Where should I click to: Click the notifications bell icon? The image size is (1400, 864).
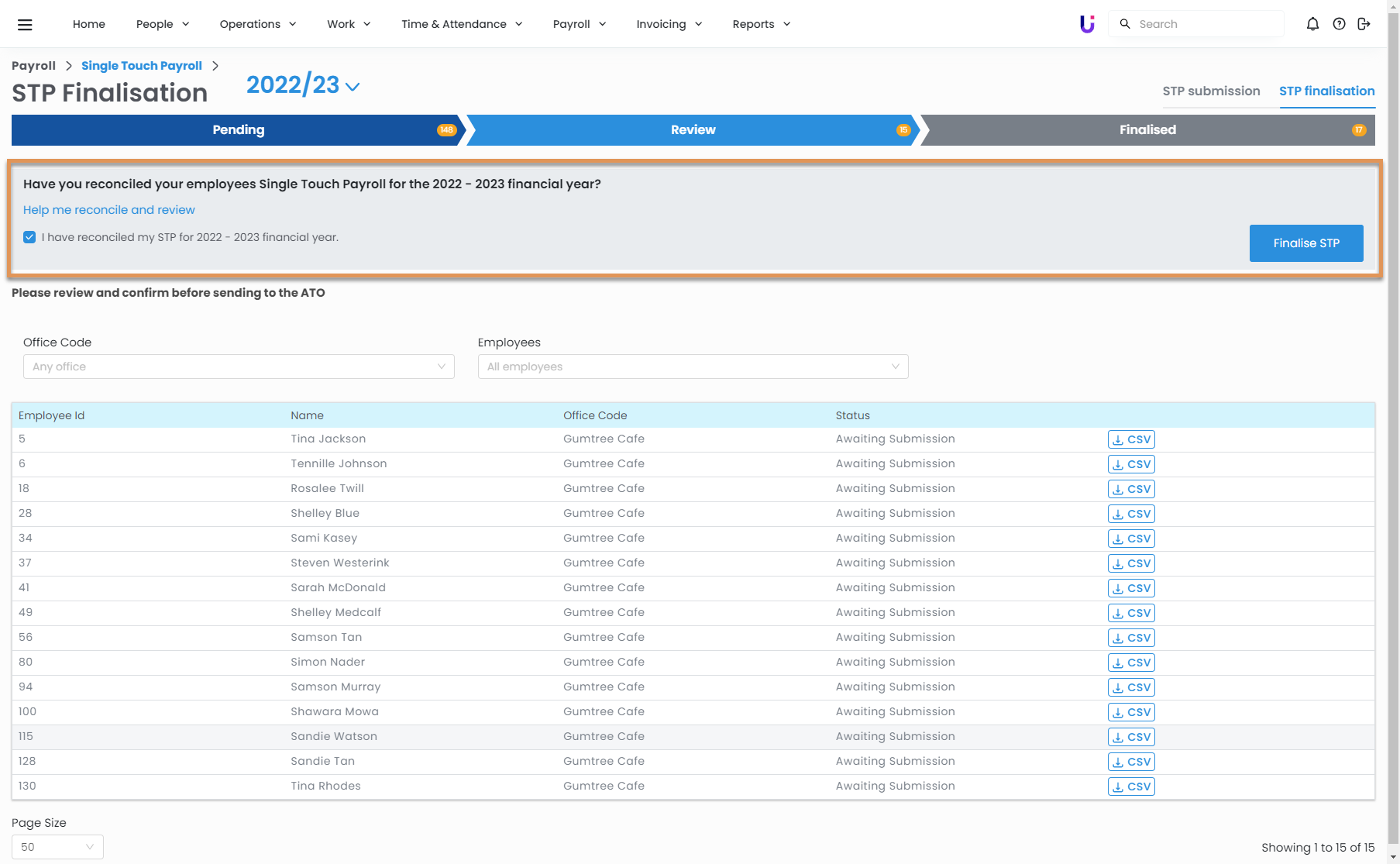click(1312, 24)
